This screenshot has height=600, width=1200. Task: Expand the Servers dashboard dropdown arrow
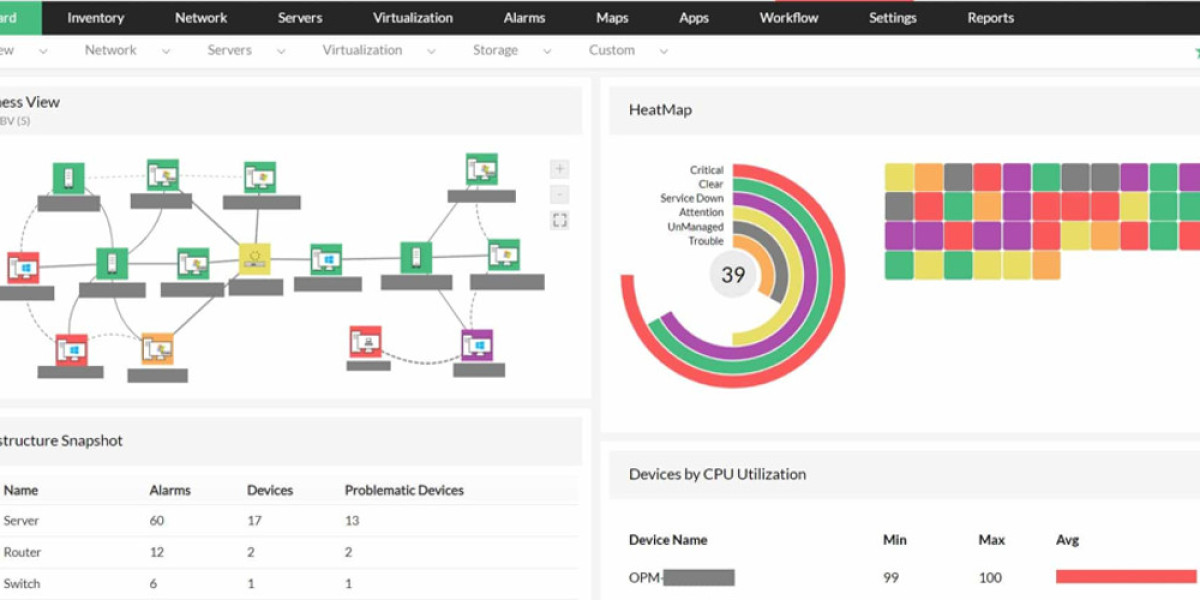pos(281,51)
